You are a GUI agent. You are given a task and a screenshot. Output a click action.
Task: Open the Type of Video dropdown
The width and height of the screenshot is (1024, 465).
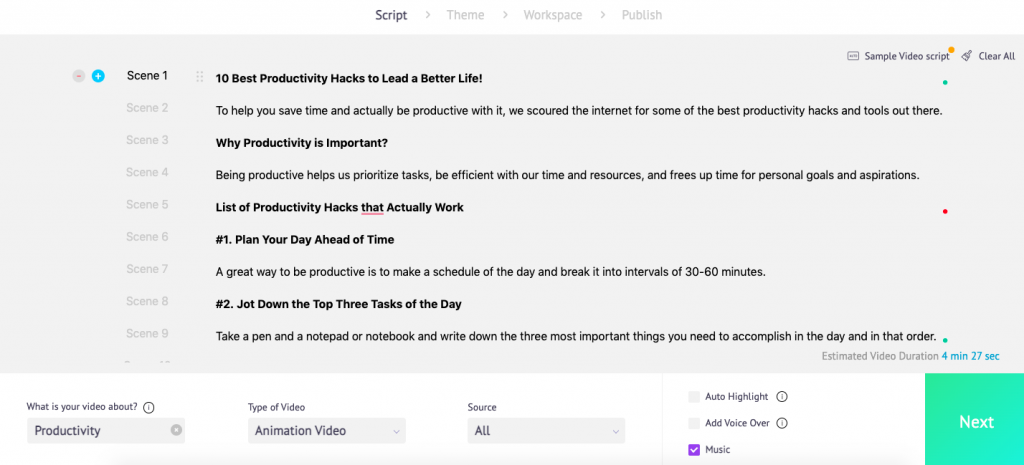pos(327,430)
